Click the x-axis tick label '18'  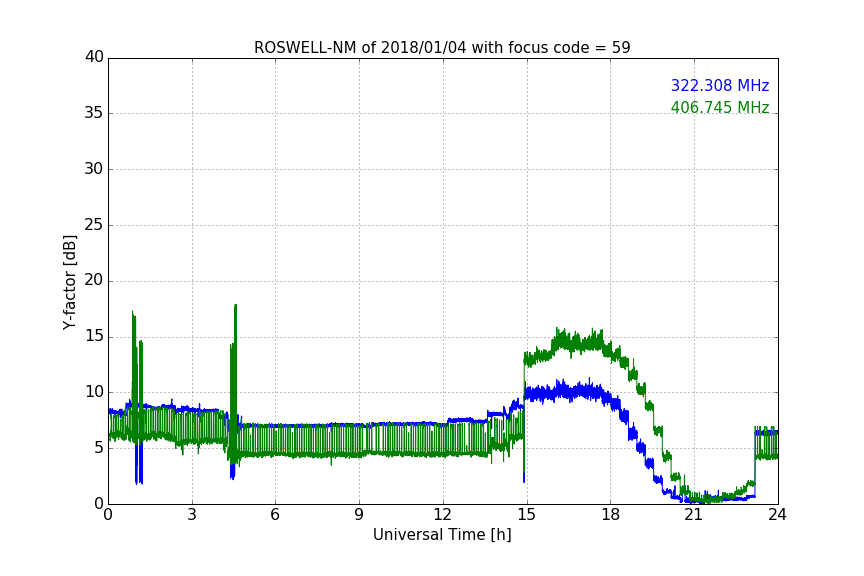(x=611, y=515)
